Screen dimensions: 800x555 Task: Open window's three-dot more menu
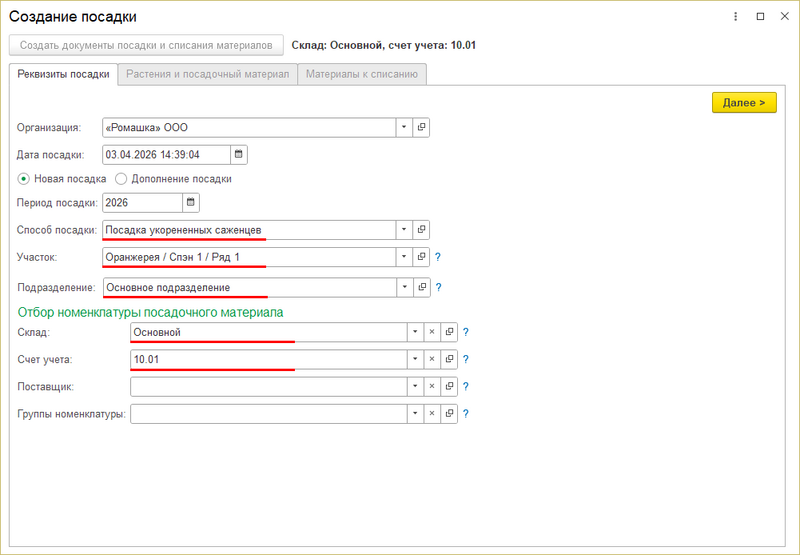coord(736,17)
